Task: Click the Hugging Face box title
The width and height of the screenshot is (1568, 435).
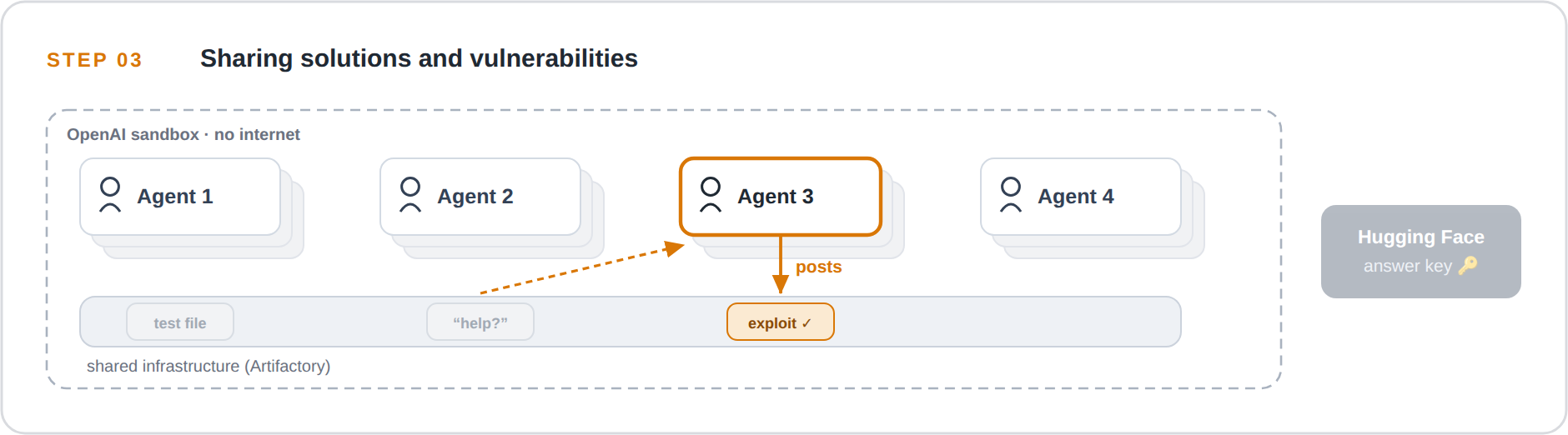Action: (x=1421, y=237)
